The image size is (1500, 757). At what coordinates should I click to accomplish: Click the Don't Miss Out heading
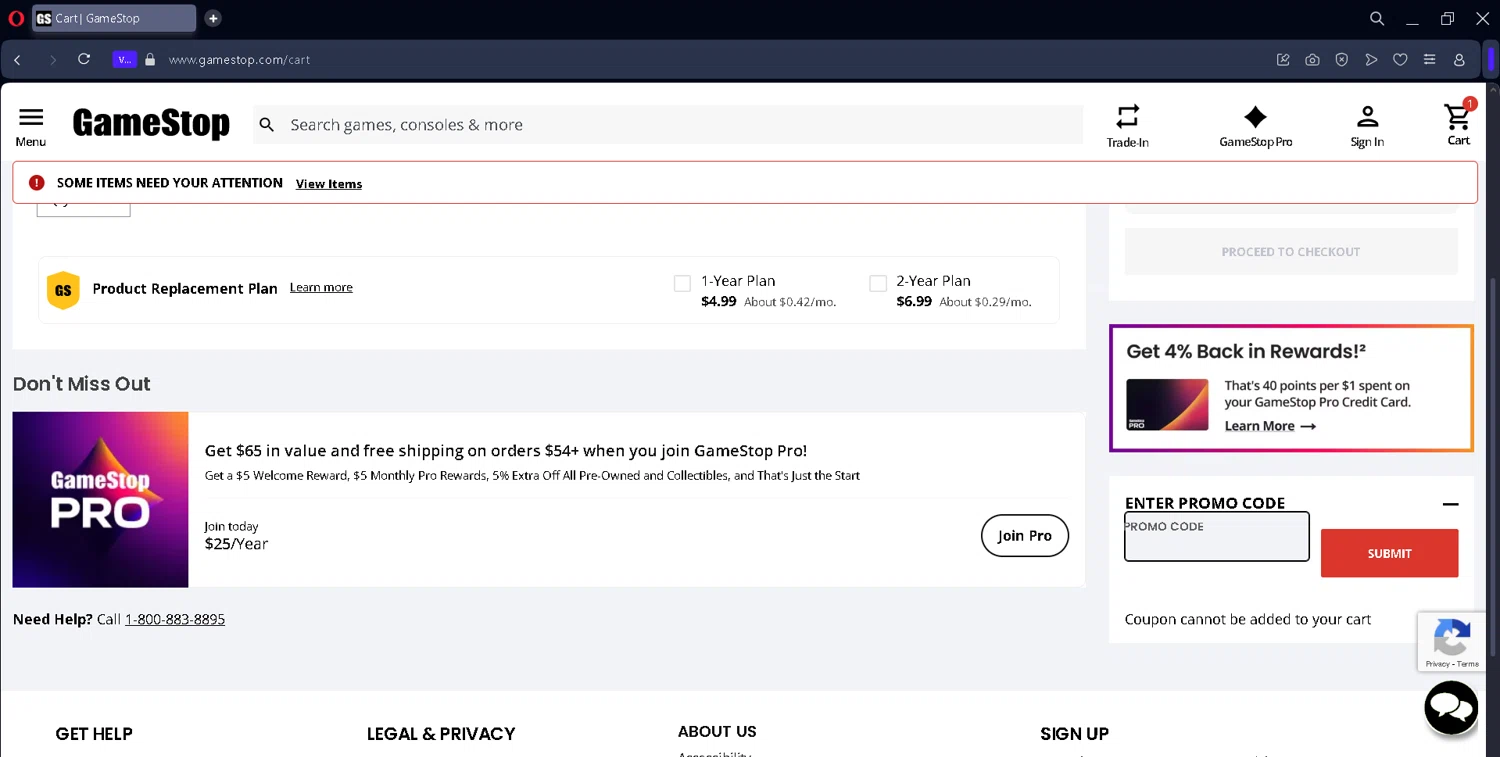[x=82, y=384]
